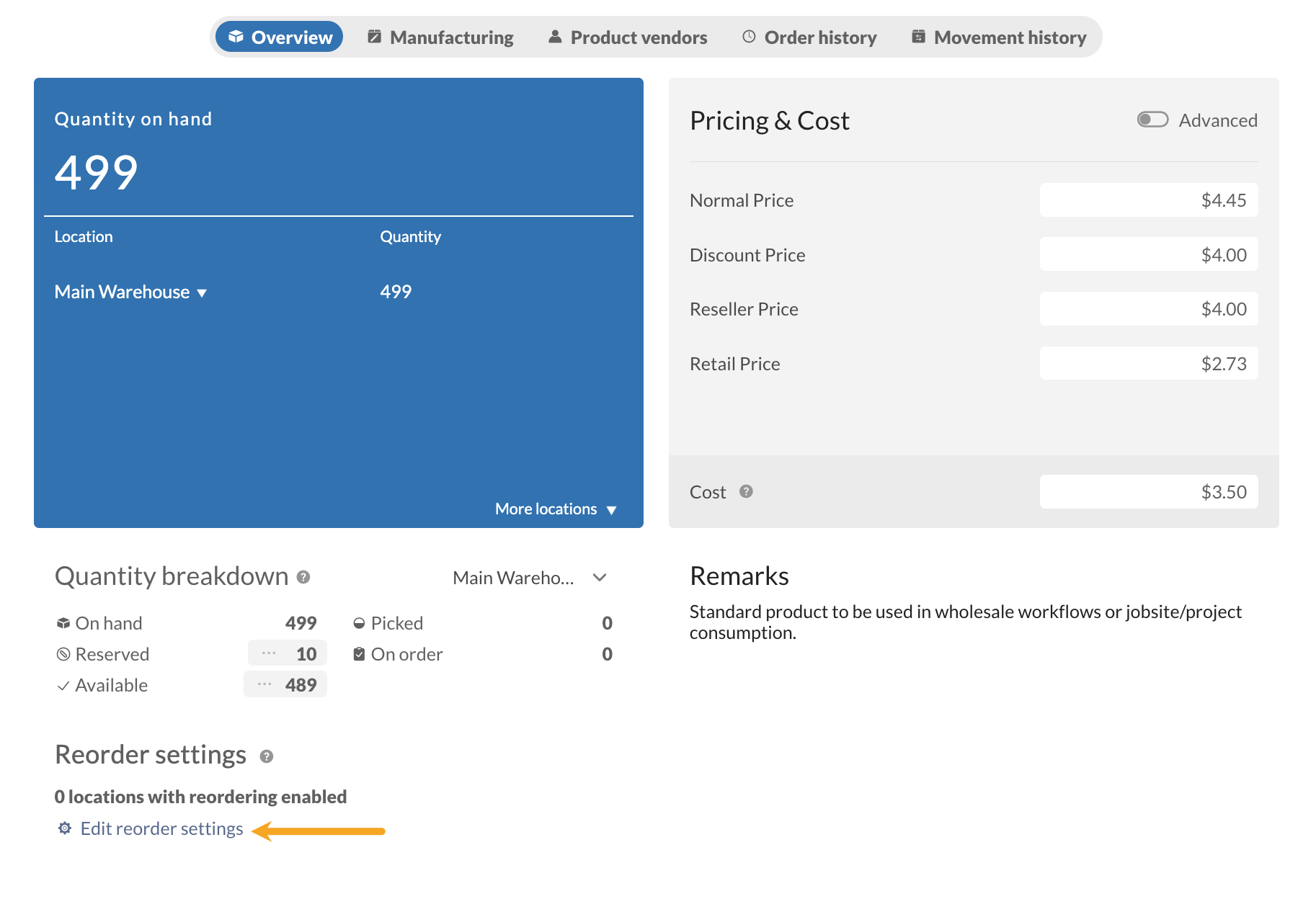
Task: Click the Reserved quantity ellipsis icon
Action: 269,653
